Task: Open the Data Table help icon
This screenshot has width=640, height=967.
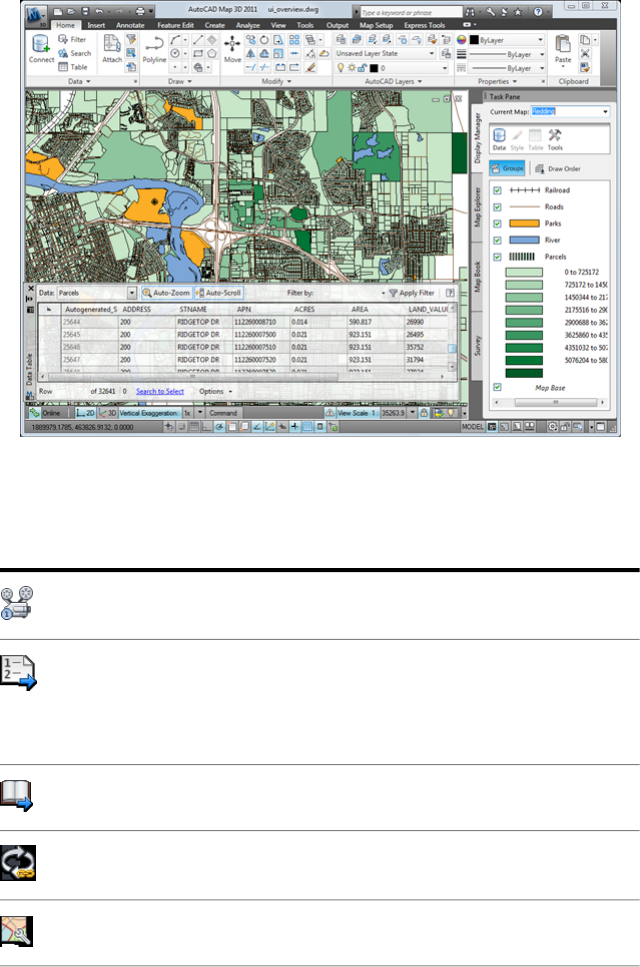Action: coord(450,293)
